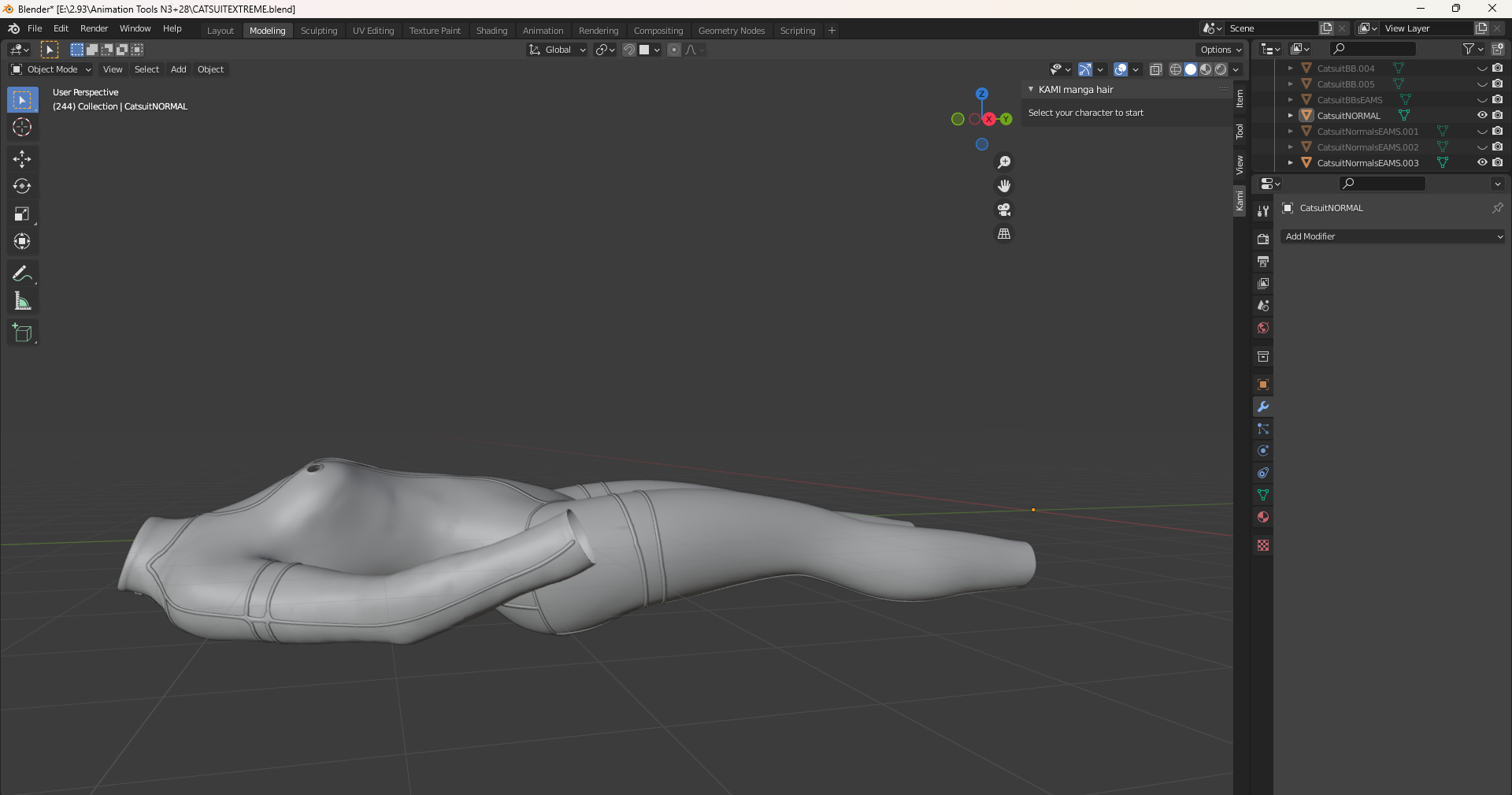Expand the CatsuitBBsEAMS outliner row
The height and width of the screenshot is (795, 1512).
[1290, 100]
